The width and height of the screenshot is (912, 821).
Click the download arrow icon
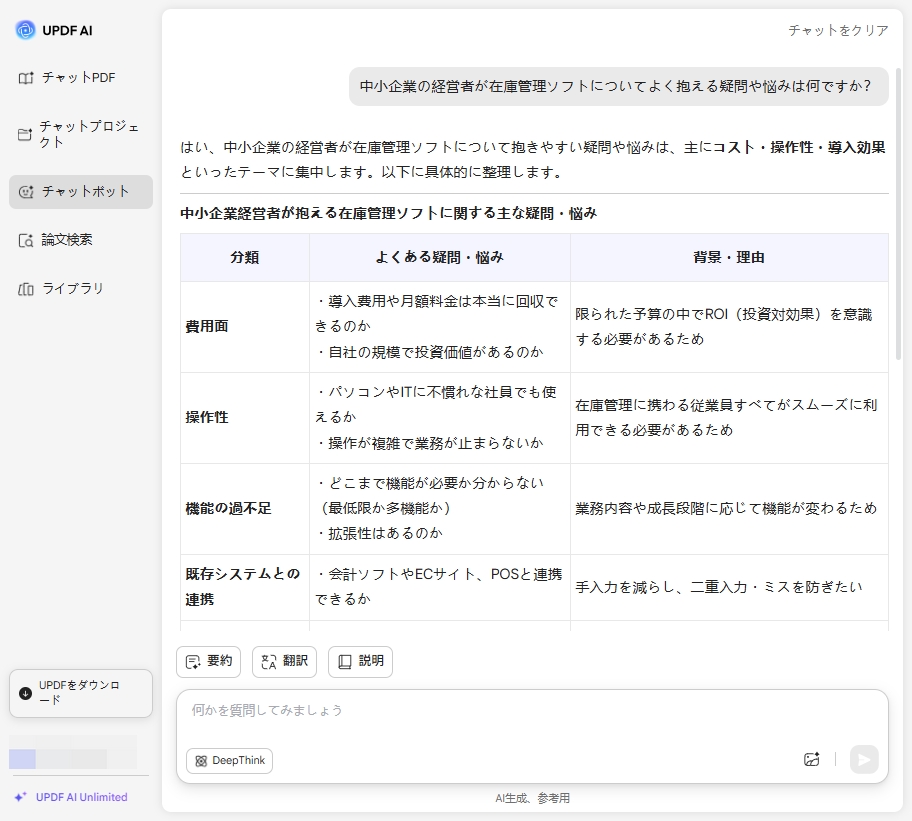pos(26,693)
